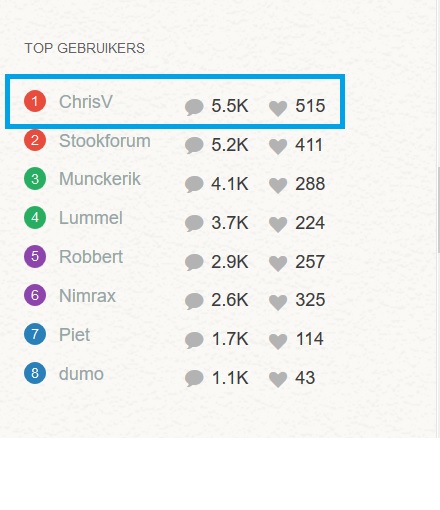Click the heart icon next to 325
Viewport: 440px width, 510px height.
[x=278, y=302]
